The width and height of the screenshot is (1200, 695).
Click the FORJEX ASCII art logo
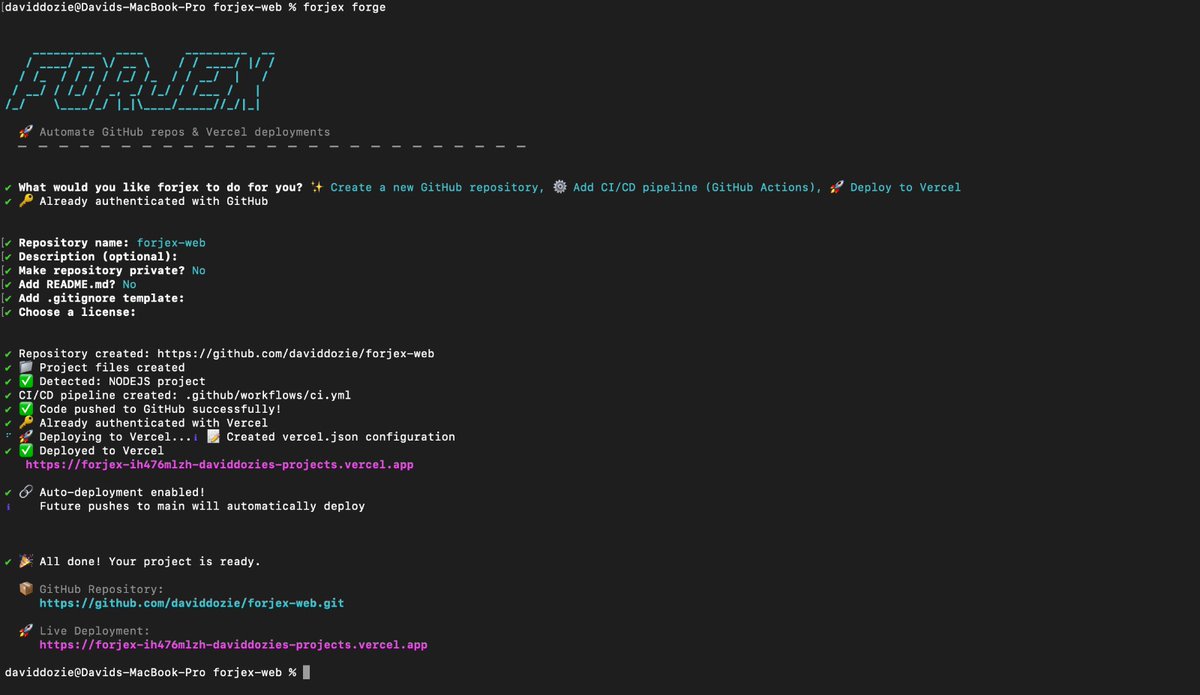tap(140, 80)
